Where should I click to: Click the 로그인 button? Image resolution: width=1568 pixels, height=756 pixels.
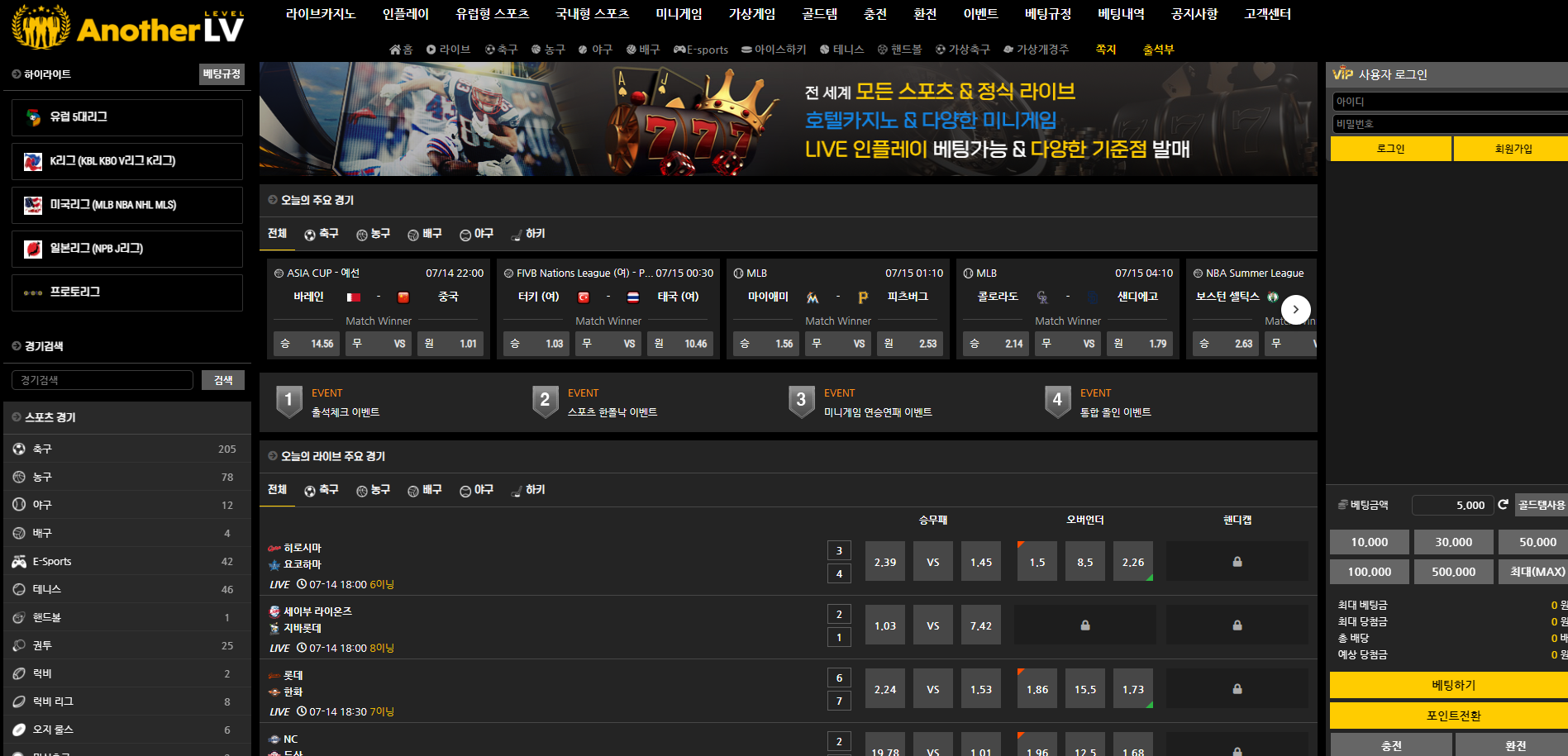pyautogui.click(x=1390, y=149)
